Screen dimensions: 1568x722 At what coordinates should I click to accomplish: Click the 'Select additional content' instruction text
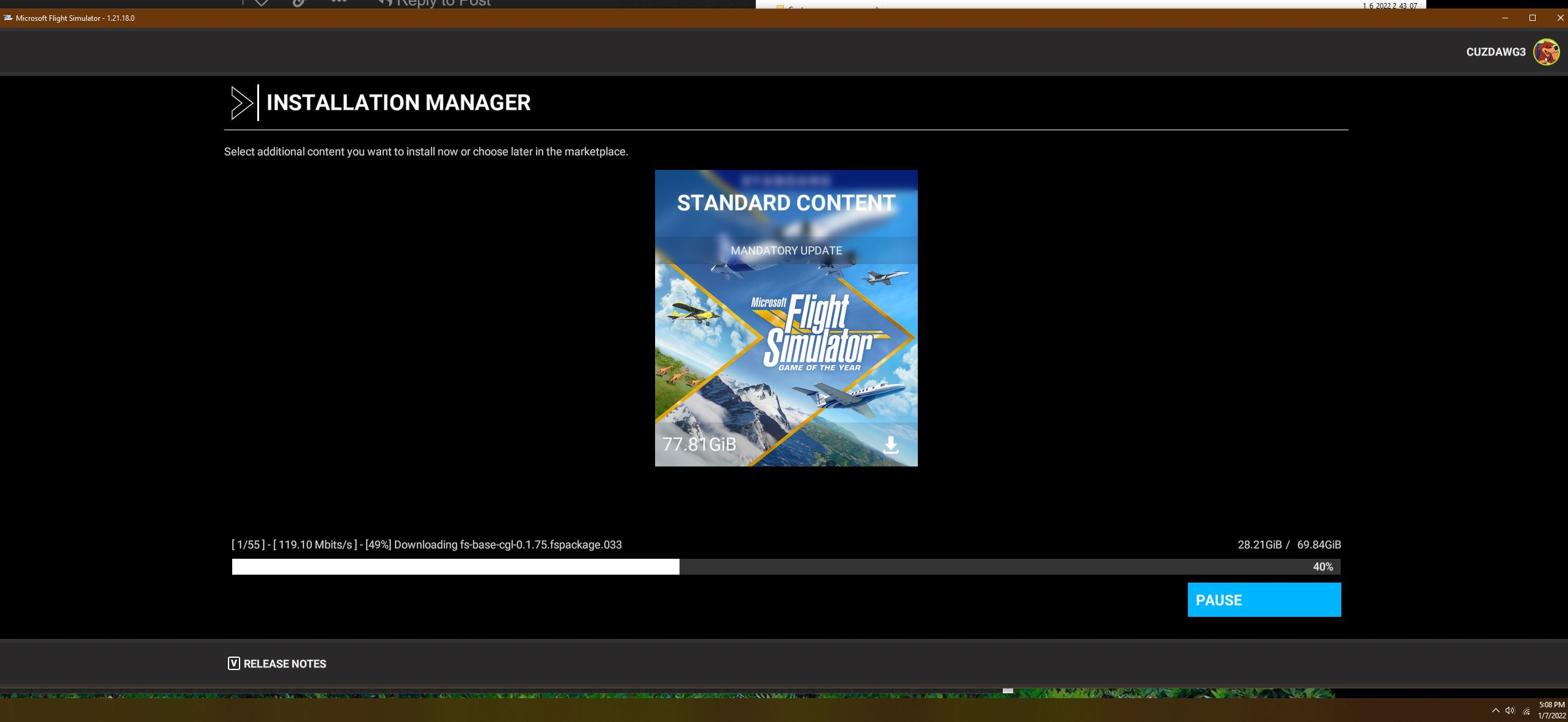tap(426, 152)
